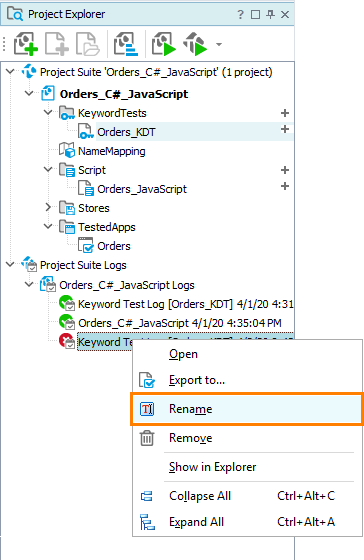Select Project Suite Logs label

pyautogui.click(x=83, y=265)
